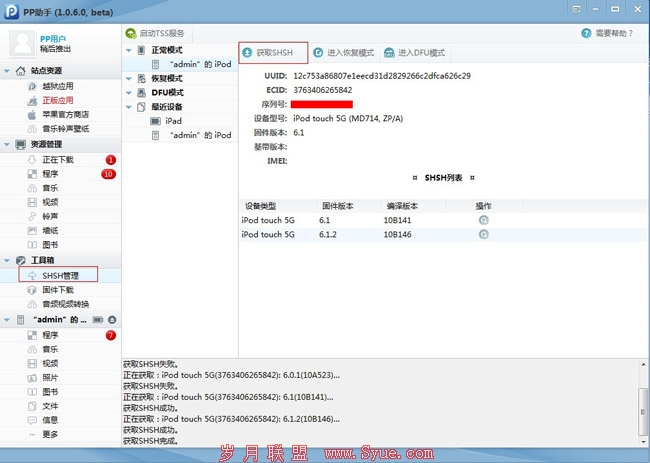The height and width of the screenshot is (463, 650).
Task: Open 墙纸 under 资源管理
Action: [50, 230]
